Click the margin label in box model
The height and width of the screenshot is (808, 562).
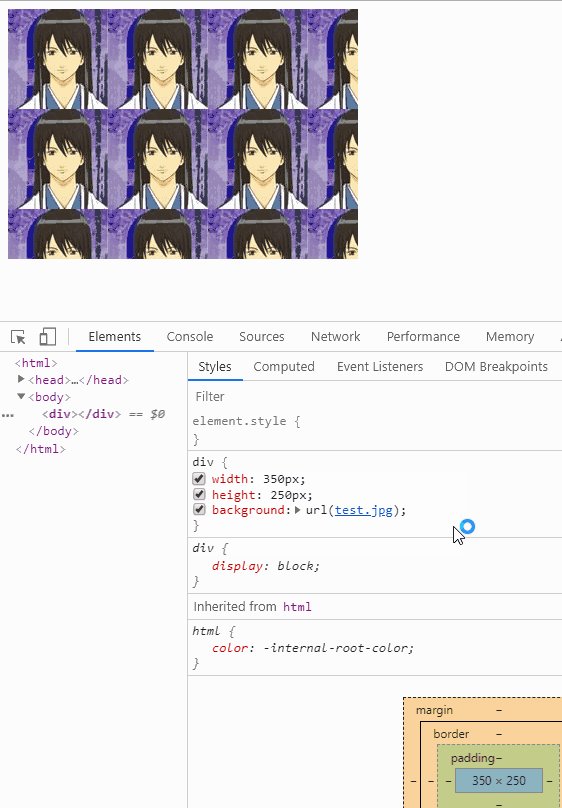[434, 710]
